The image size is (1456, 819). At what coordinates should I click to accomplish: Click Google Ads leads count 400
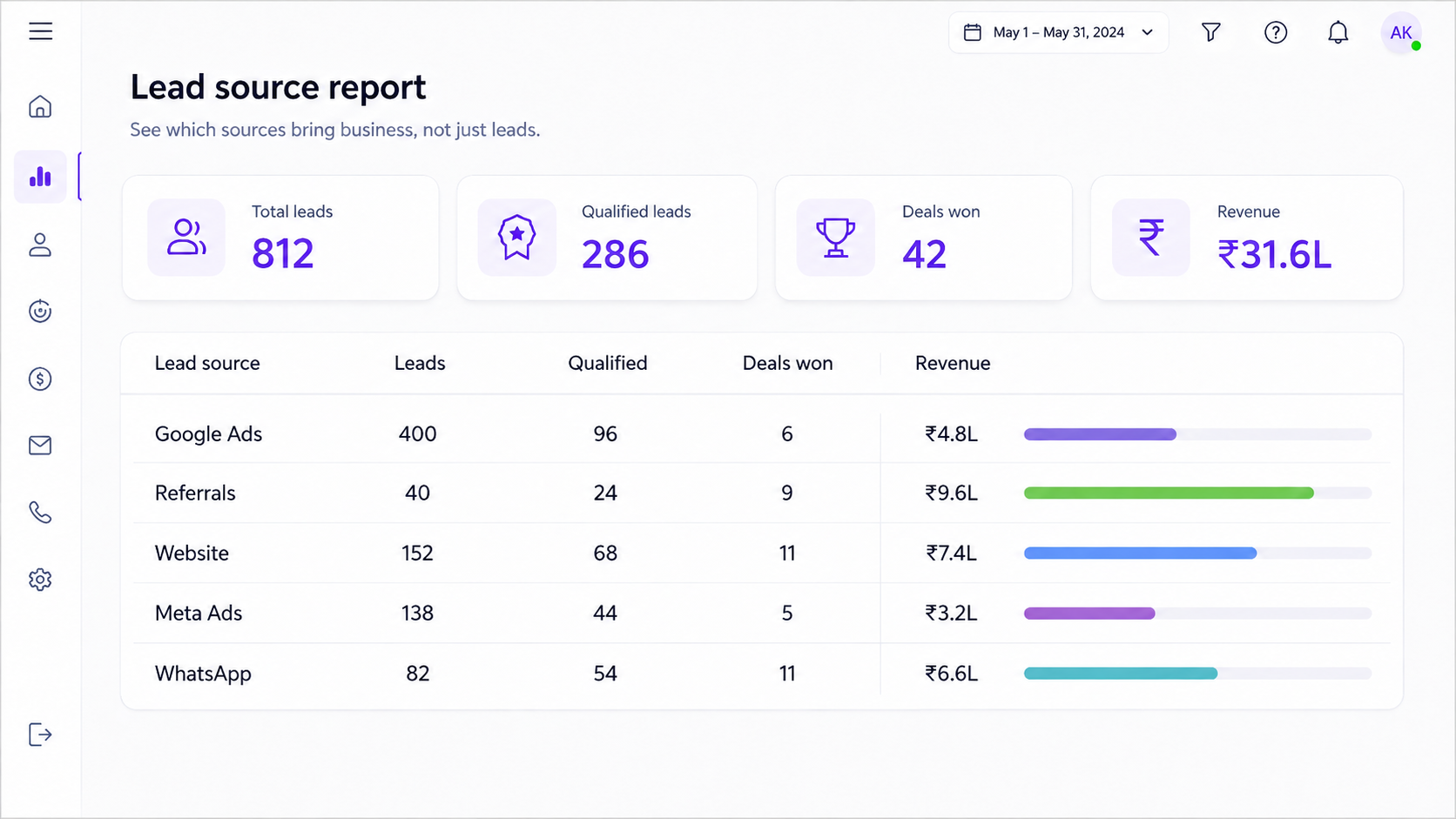click(x=418, y=434)
